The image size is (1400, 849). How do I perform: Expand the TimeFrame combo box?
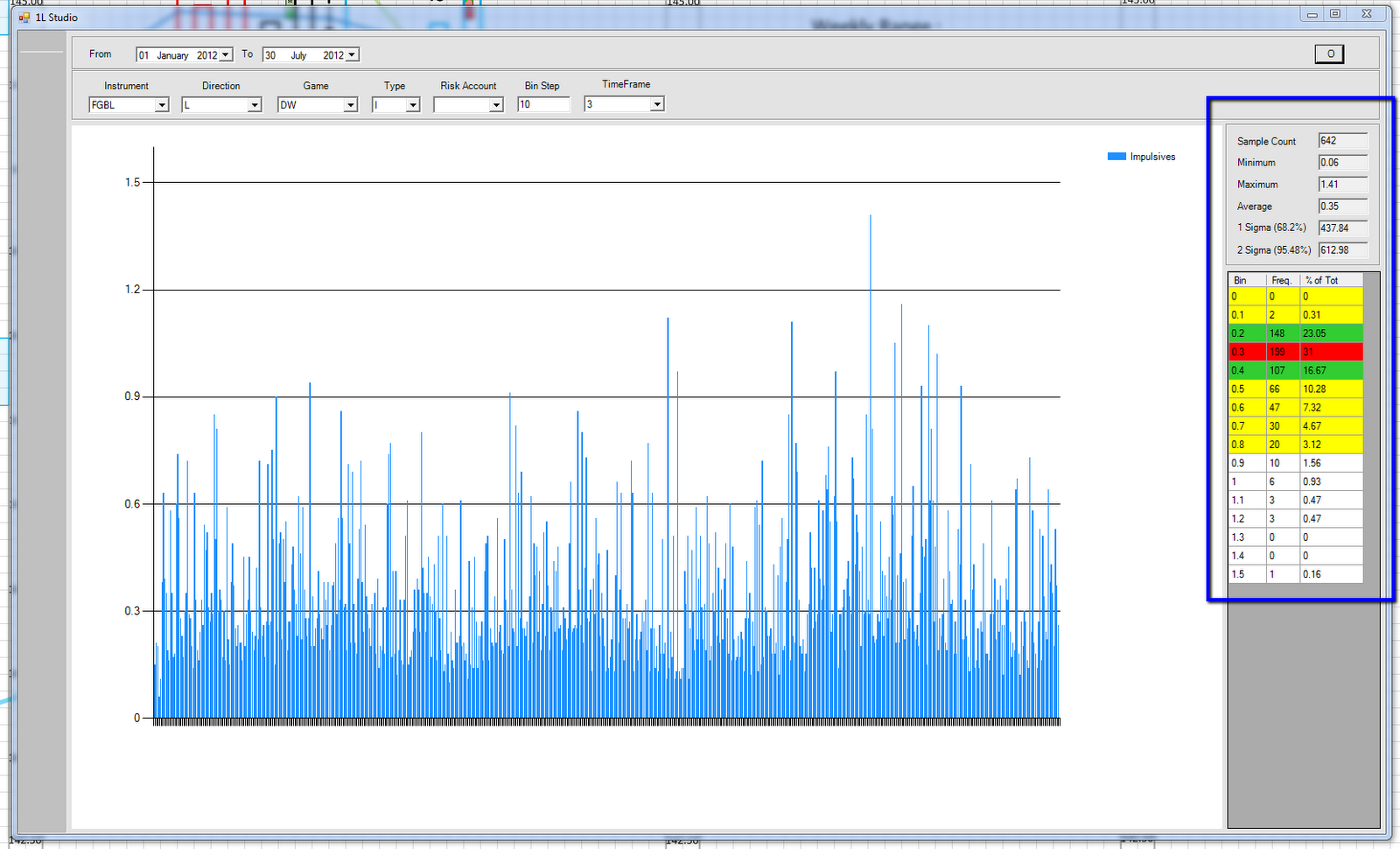(x=657, y=104)
